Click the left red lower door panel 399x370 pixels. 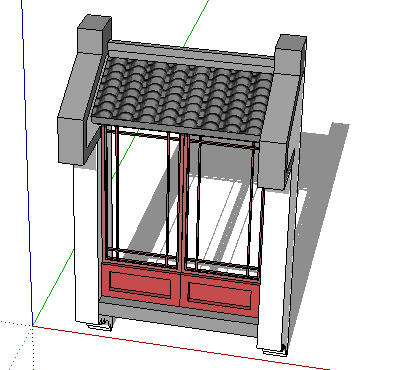141,284
